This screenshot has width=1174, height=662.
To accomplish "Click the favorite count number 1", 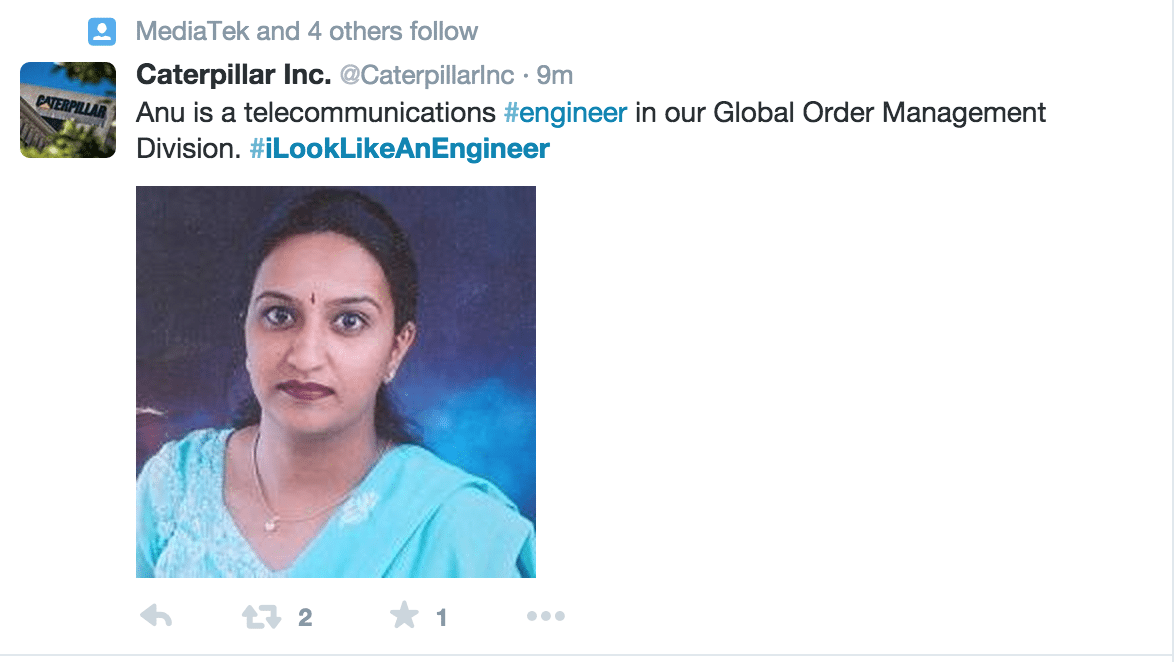I will point(441,618).
